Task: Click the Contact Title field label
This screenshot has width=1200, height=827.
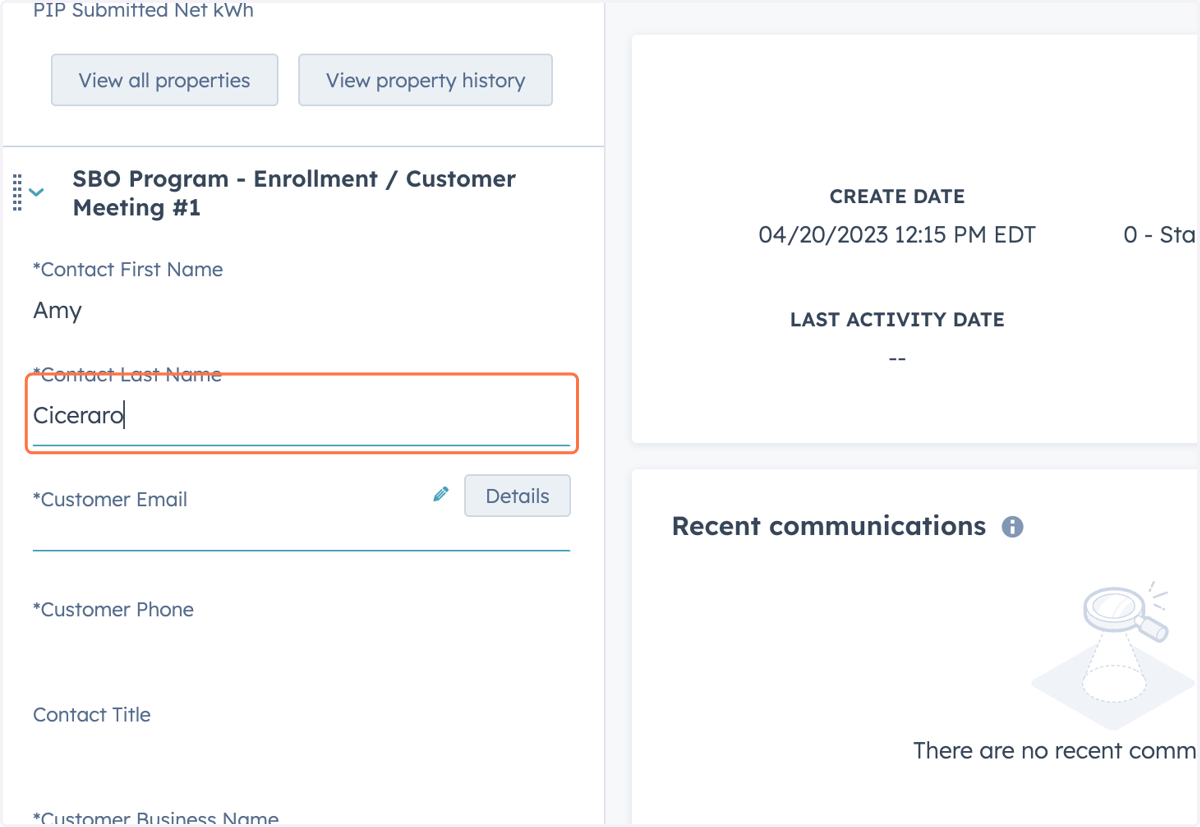Action: pos(92,714)
